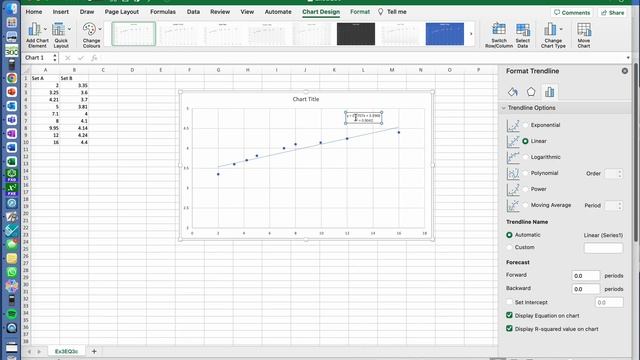640x360 pixels.
Task: Click the Power trendline icon
Action: tap(513, 189)
